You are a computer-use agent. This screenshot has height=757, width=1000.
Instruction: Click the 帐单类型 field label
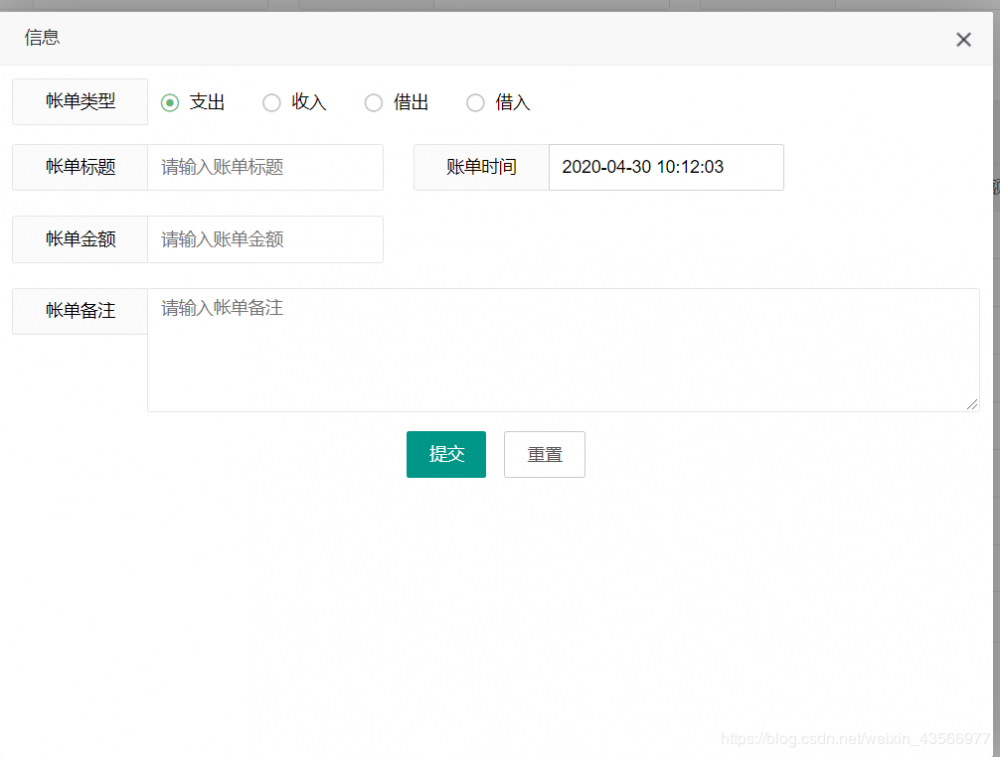point(79,101)
